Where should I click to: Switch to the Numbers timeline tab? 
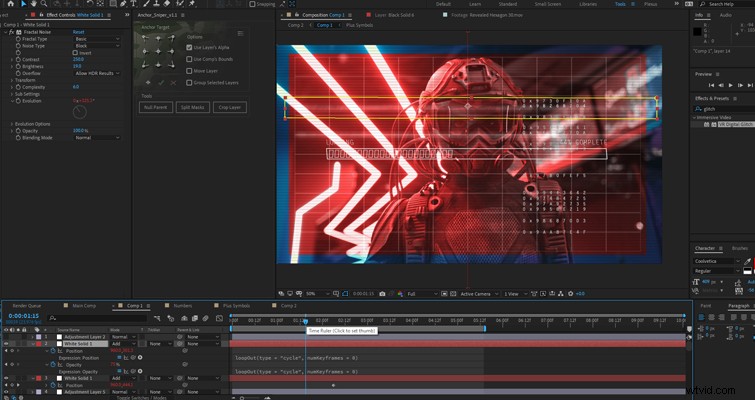182,306
